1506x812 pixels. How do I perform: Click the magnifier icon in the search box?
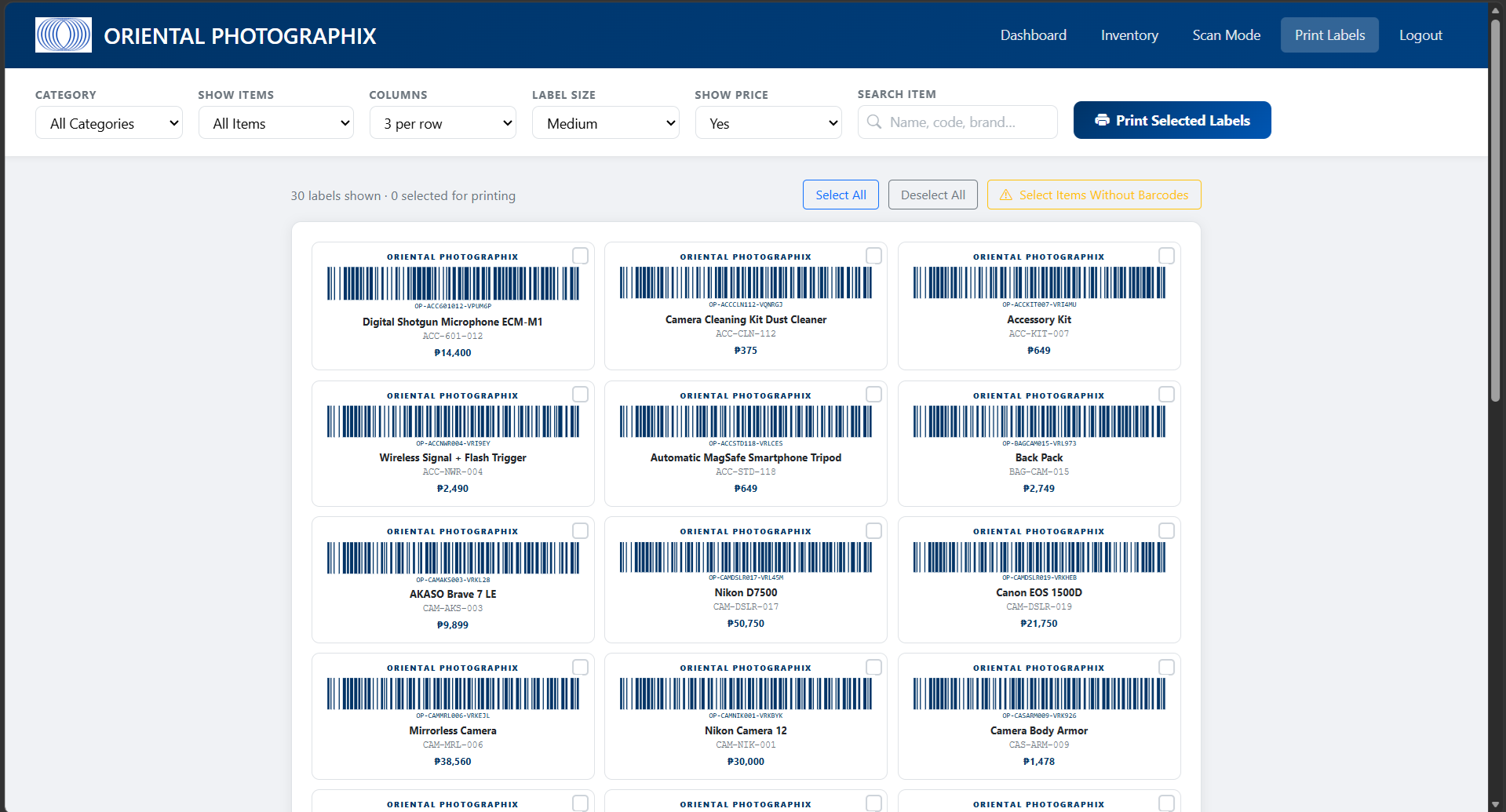coord(874,122)
